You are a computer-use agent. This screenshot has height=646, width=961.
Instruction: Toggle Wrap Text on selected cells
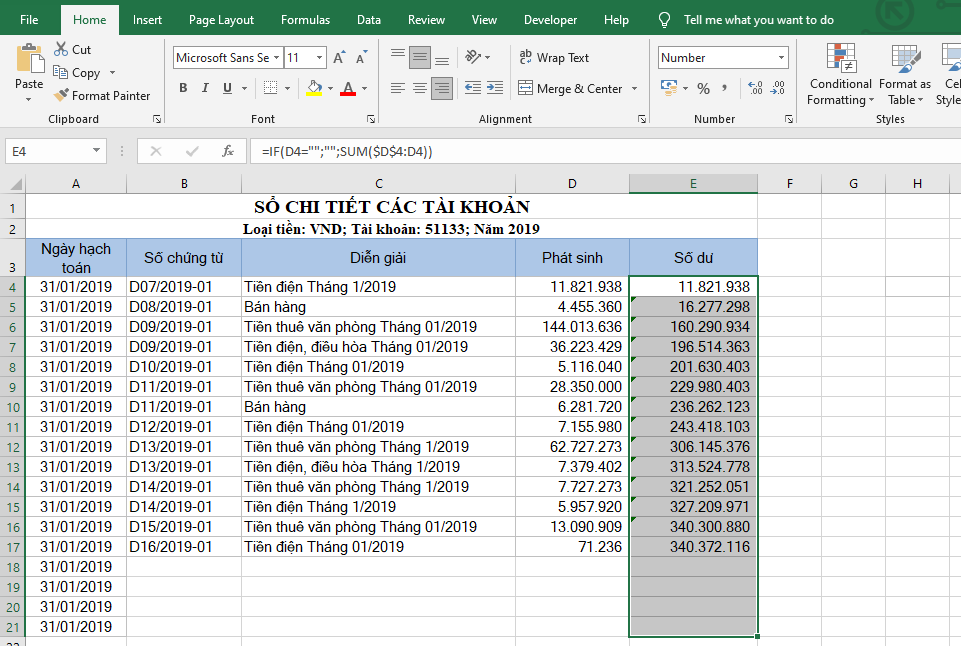[554, 58]
